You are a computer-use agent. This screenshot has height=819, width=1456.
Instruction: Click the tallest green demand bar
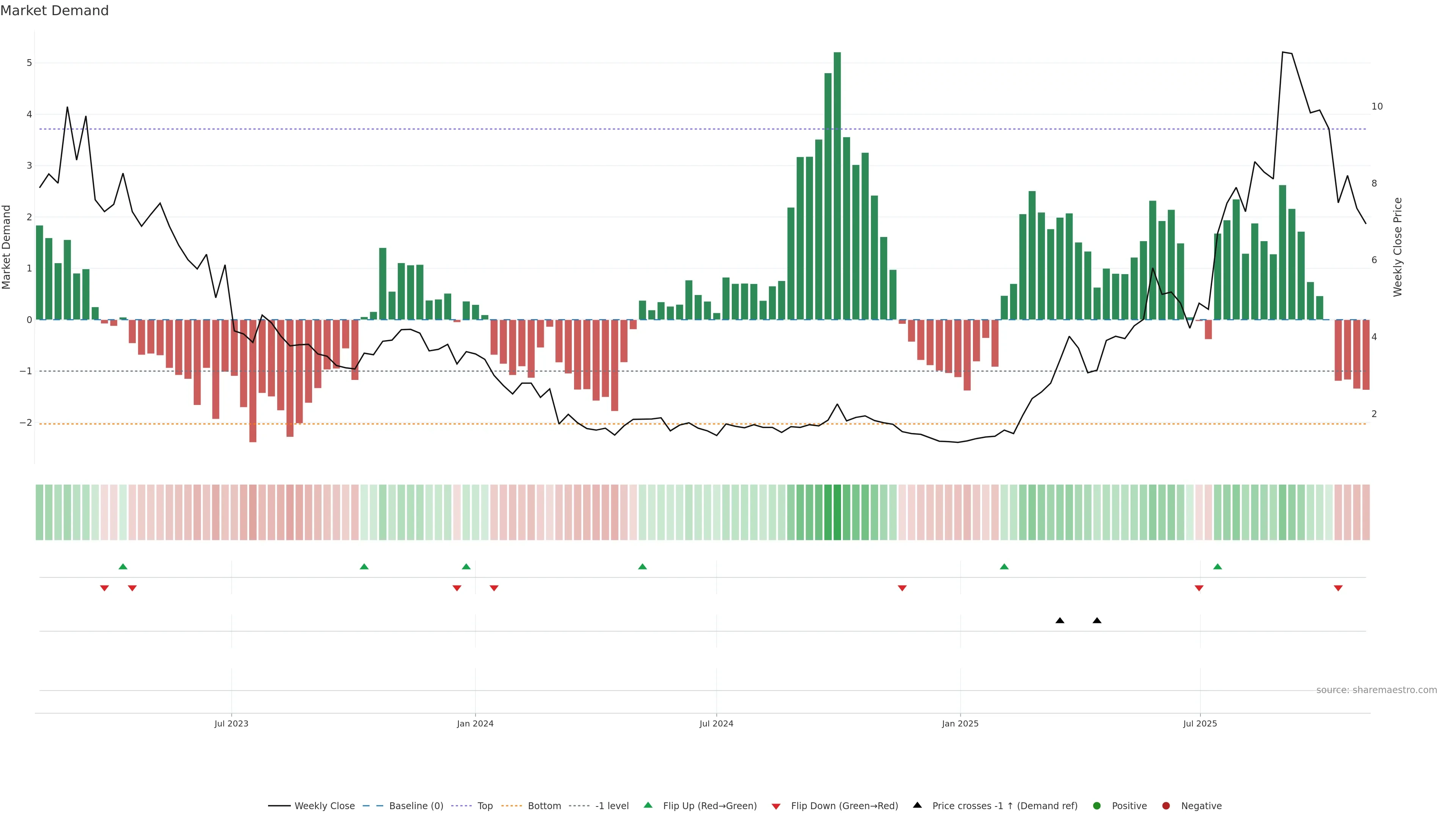coord(837,187)
